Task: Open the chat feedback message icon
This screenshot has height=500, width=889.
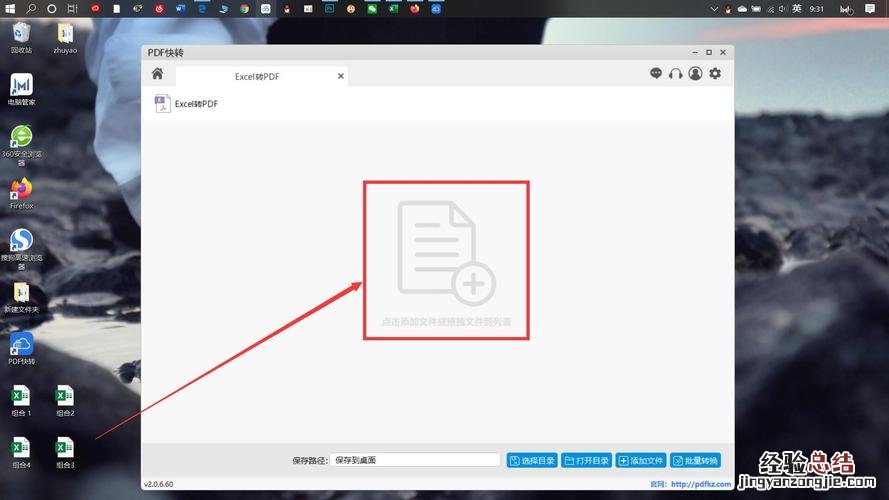Action: click(656, 74)
